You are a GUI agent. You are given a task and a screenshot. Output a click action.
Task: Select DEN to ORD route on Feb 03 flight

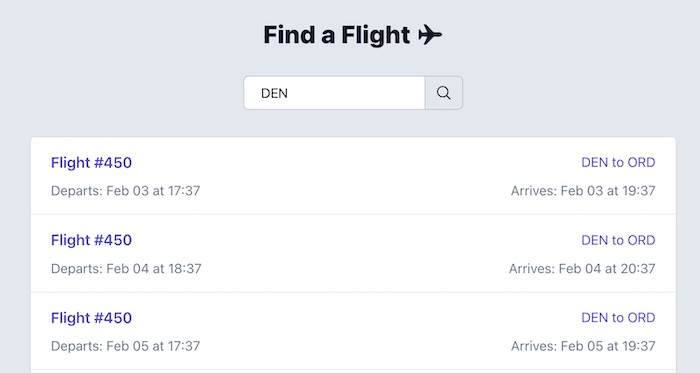pos(618,162)
